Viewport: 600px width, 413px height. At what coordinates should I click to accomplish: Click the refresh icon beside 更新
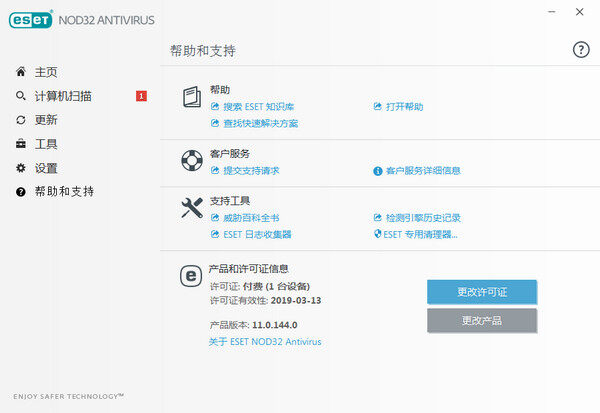(x=21, y=120)
